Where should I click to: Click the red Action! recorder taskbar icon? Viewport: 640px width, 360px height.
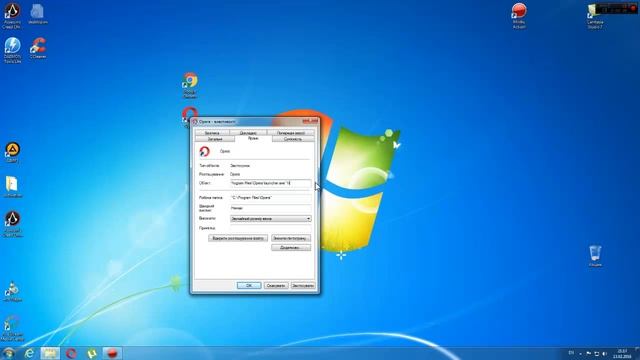[112, 353]
